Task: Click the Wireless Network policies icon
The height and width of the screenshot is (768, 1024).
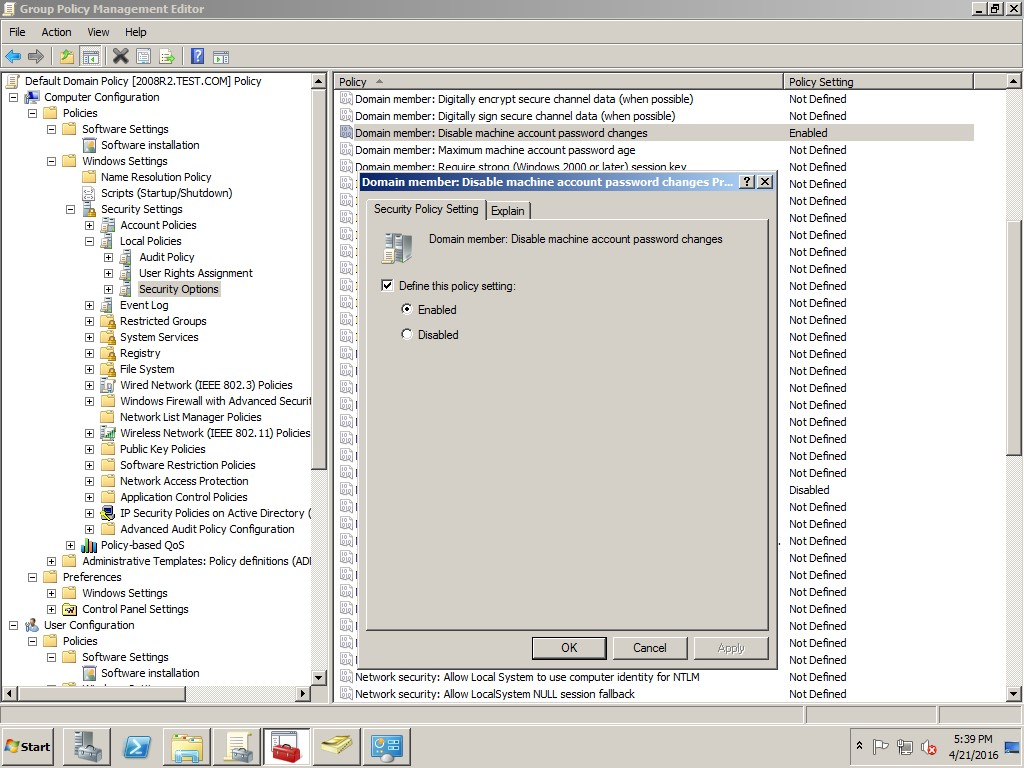Action: (x=108, y=433)
